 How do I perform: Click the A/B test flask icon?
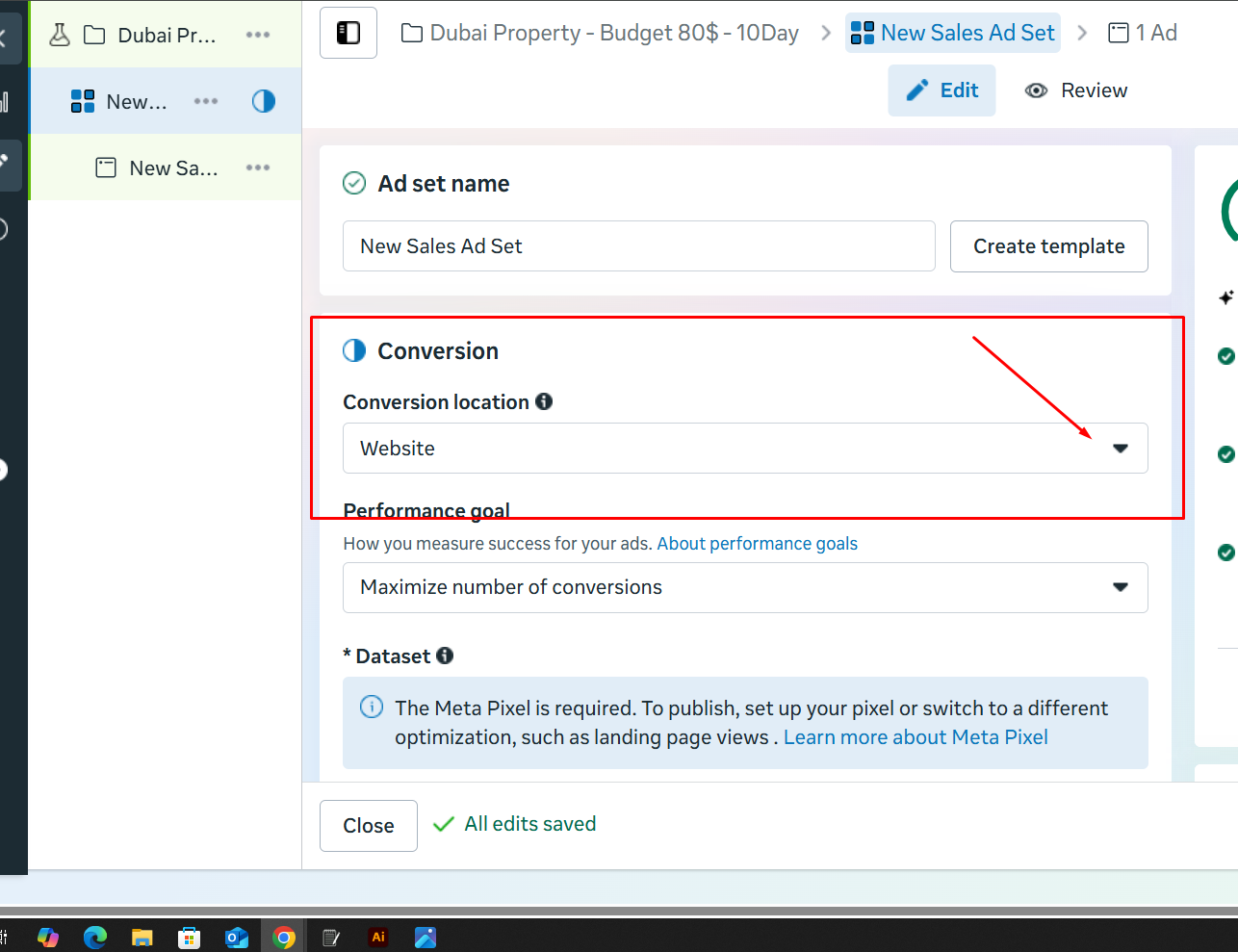(60, 36)
